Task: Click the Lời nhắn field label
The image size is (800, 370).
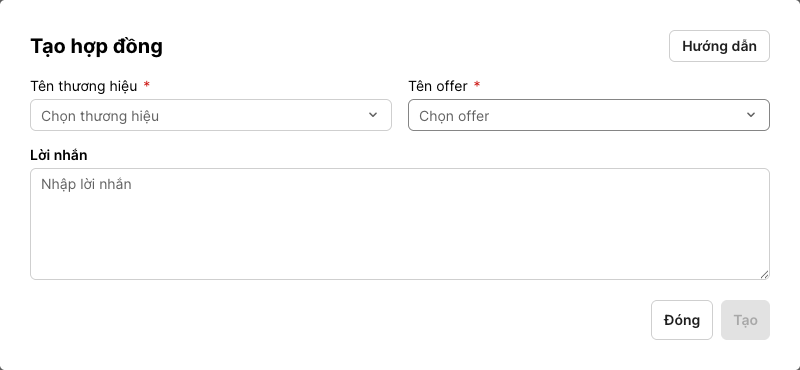Action: [x=59, y=155]
